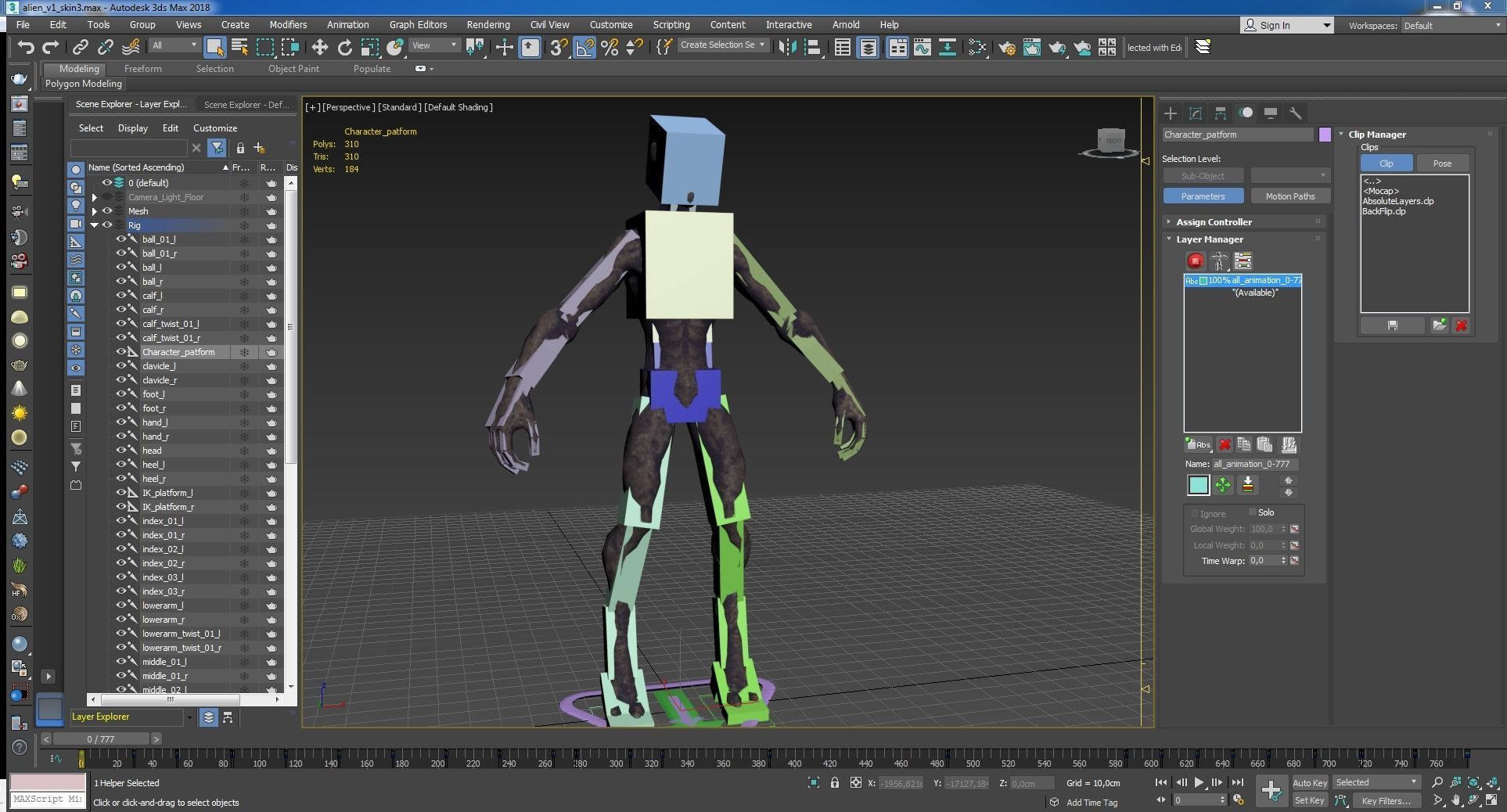Click the large Set Keys plus button
The width and height of the screenshot is (1507, 812).
click(1271, 790)
